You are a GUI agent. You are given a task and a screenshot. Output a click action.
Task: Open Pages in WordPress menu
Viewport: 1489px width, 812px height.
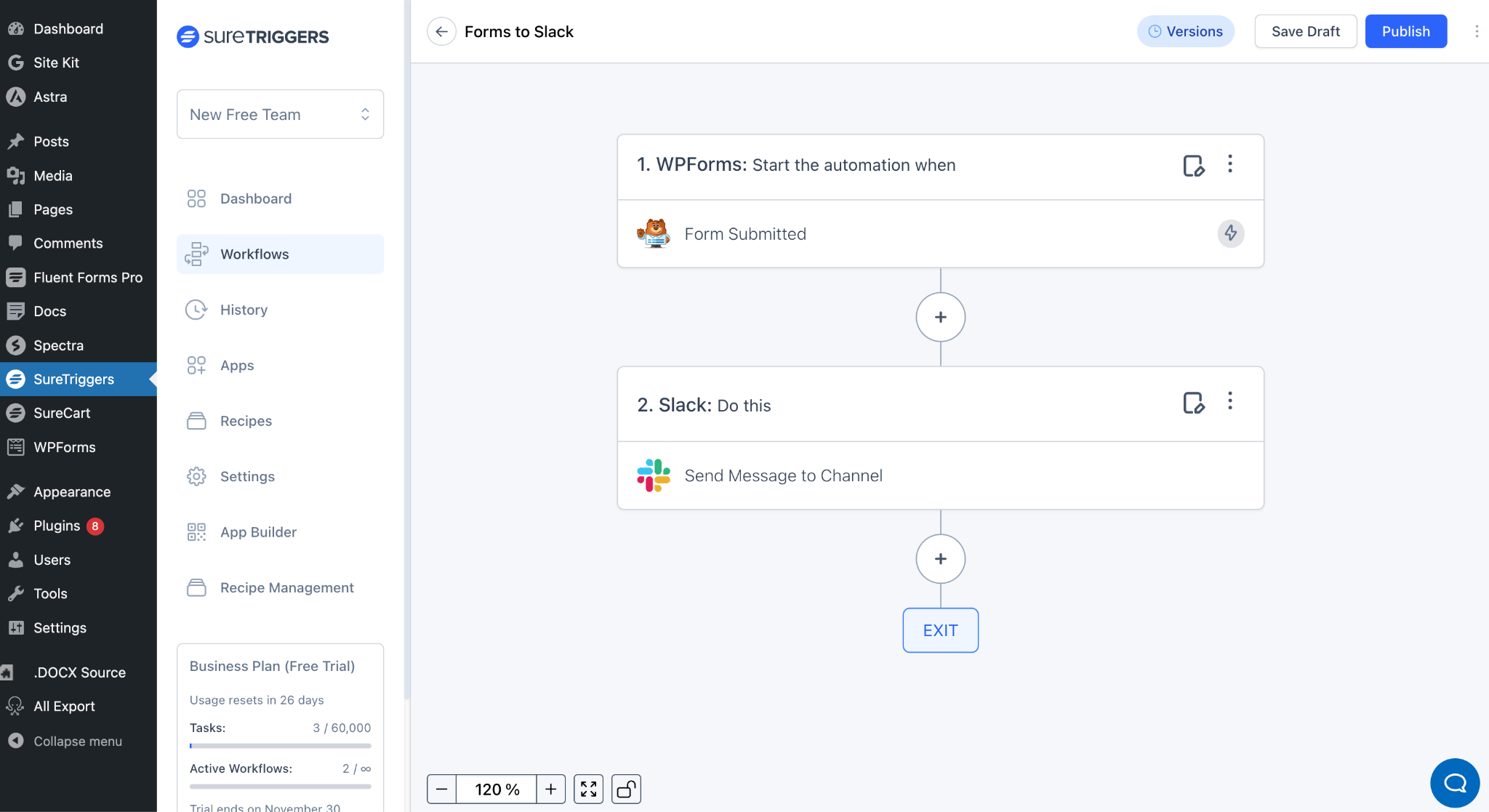[x=79, y=209]
